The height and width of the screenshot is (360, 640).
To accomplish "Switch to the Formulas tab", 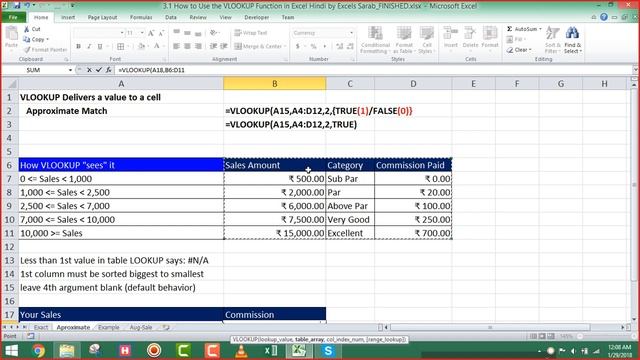I will [141, 18].
